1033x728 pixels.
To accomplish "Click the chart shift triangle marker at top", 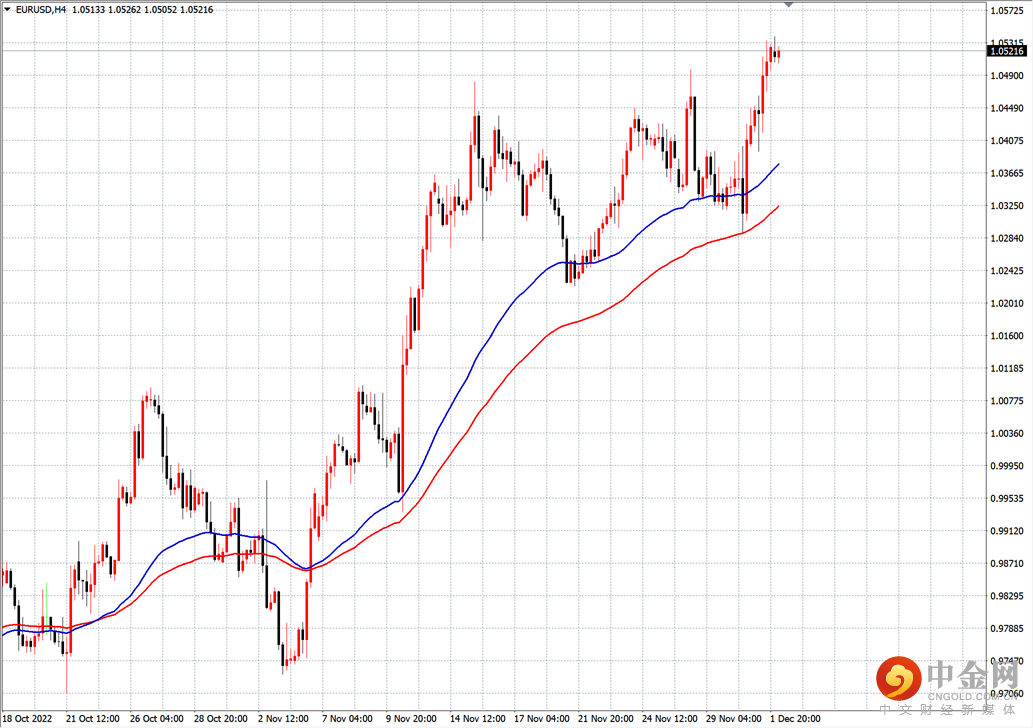I will click(x=789, y=5).
